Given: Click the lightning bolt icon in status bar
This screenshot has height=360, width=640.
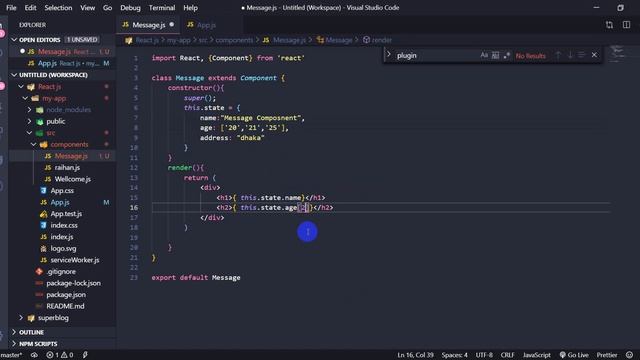Looking at the screenshot, I should (x=85, y=355).
